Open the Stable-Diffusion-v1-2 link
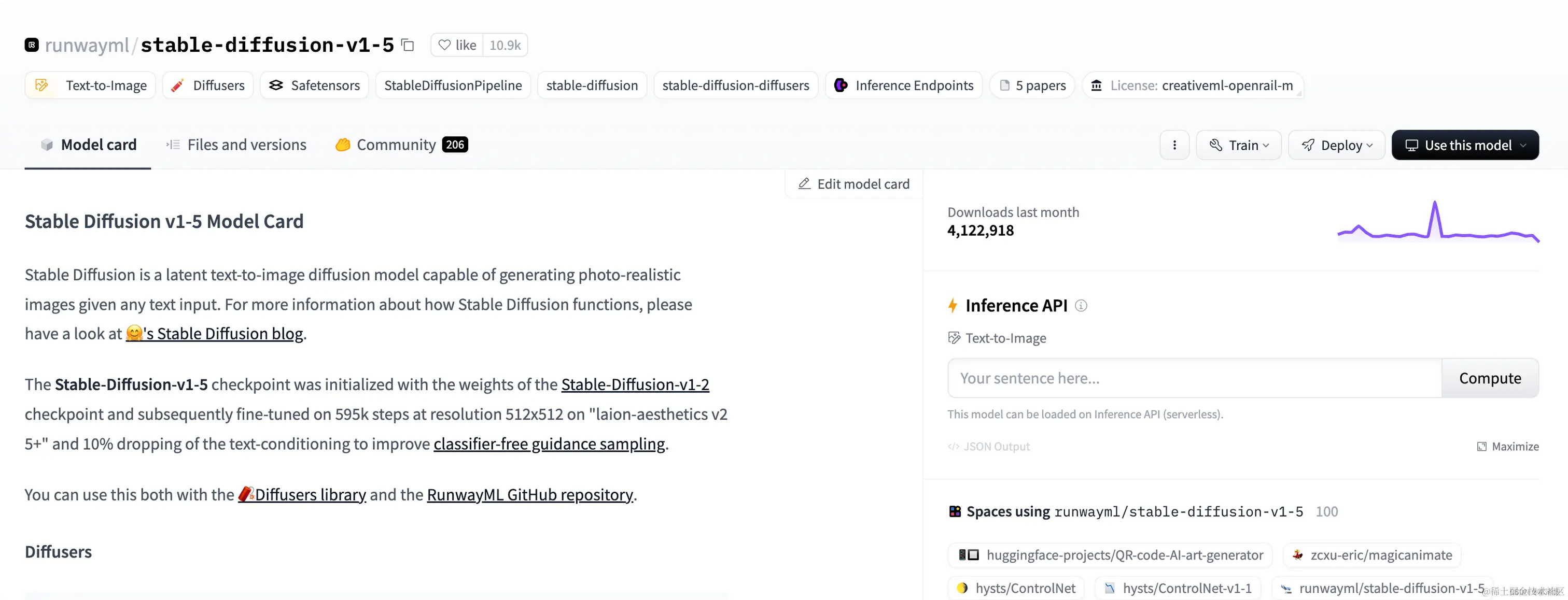 [x=634, y=384]
